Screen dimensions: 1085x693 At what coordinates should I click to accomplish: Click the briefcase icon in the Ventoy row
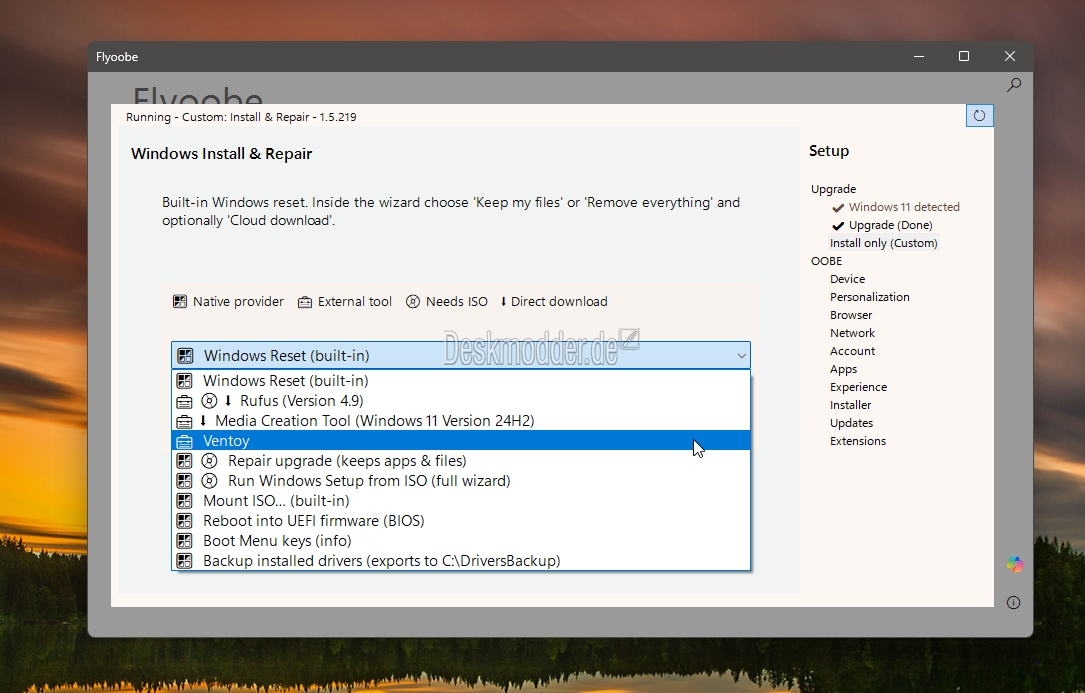(x=184, y=441)
